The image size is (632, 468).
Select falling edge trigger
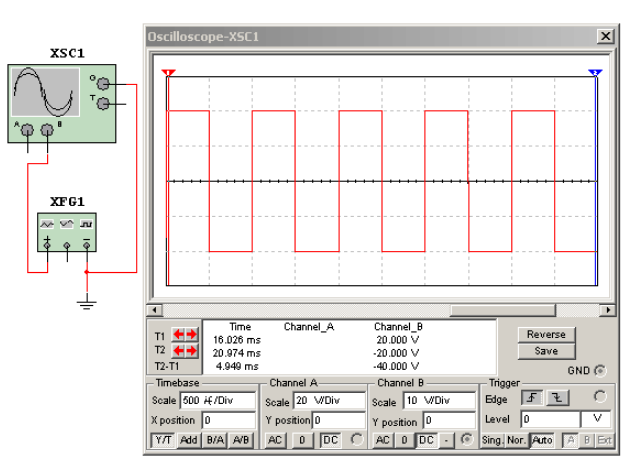[558, 398]
